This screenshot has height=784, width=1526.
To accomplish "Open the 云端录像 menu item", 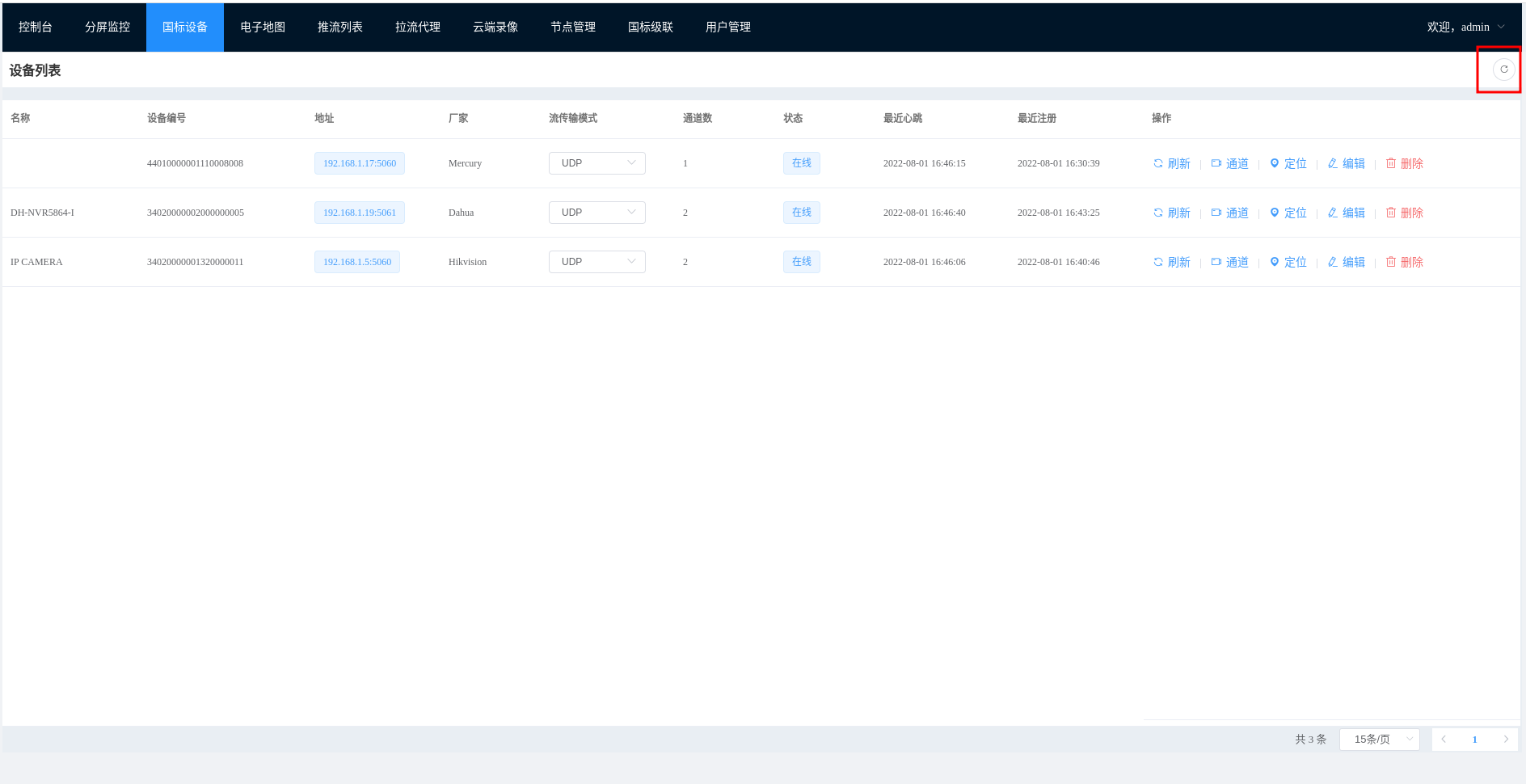I will click(x=495, y=27).
